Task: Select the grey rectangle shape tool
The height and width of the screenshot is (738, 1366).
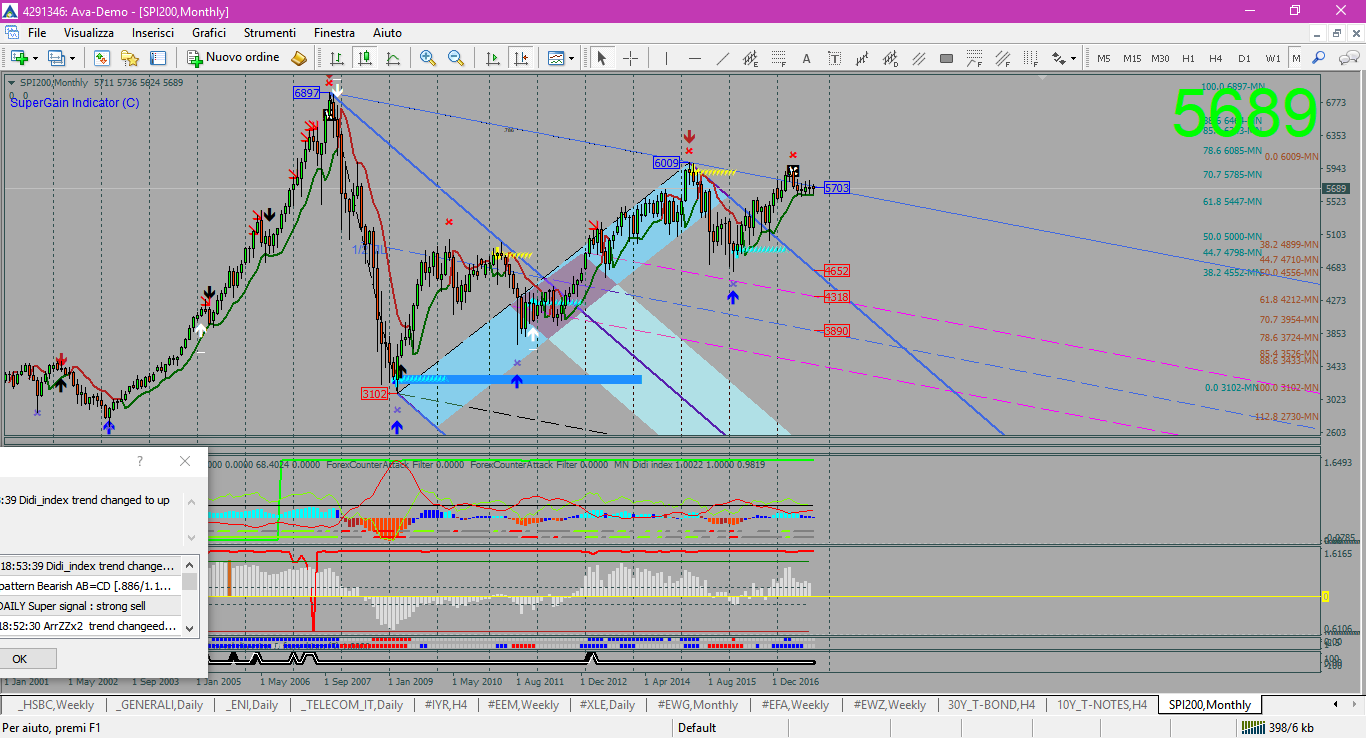Action: tap(947, 58)
